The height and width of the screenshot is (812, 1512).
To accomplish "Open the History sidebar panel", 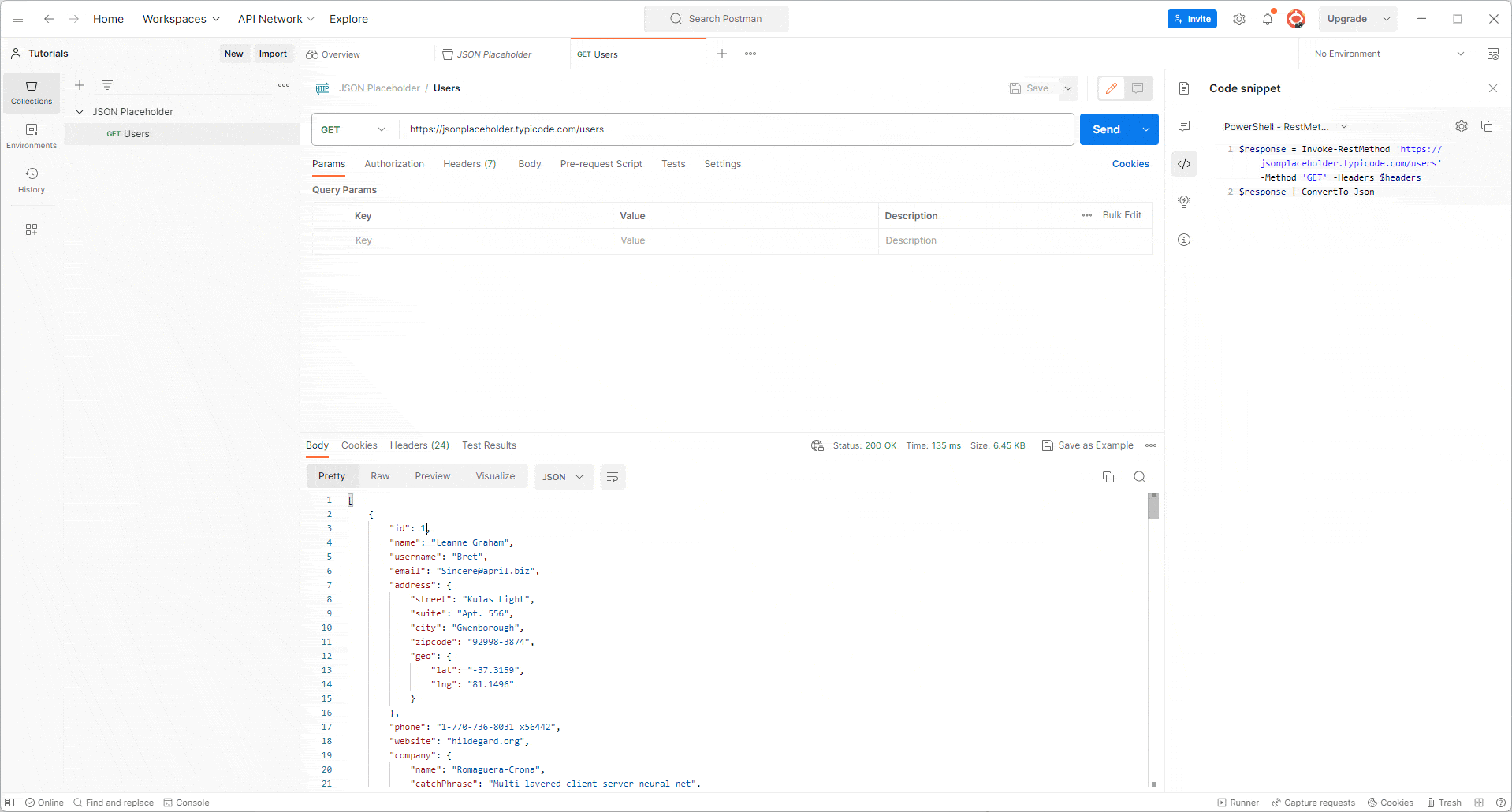I will (32, 181).
